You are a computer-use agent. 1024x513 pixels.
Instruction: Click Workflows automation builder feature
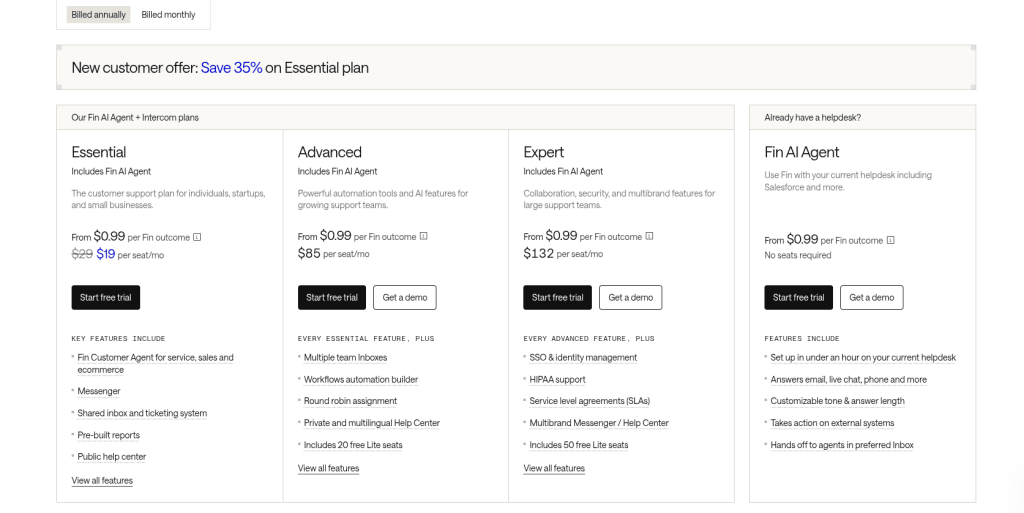[360, 380]
